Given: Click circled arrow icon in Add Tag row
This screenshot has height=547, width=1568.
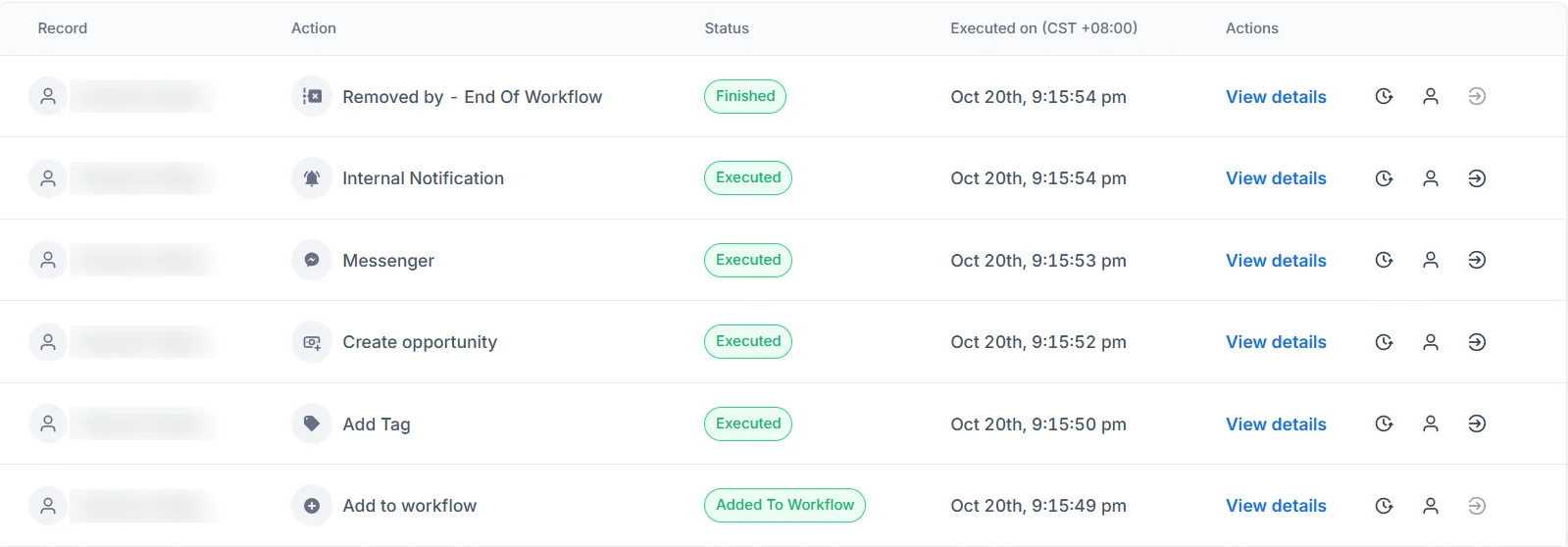Looking at the screenshot, I should [x=1477, y=423].
